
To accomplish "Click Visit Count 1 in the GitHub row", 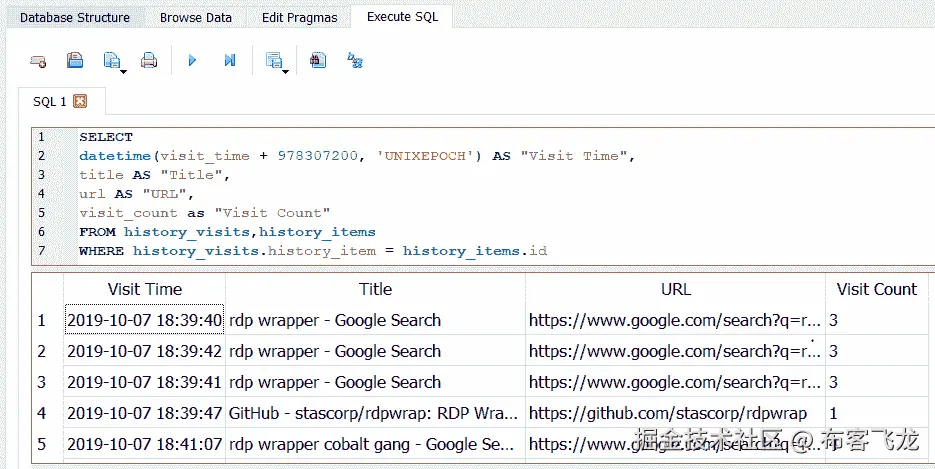I will pyautogui.click(x=877, y=413).
